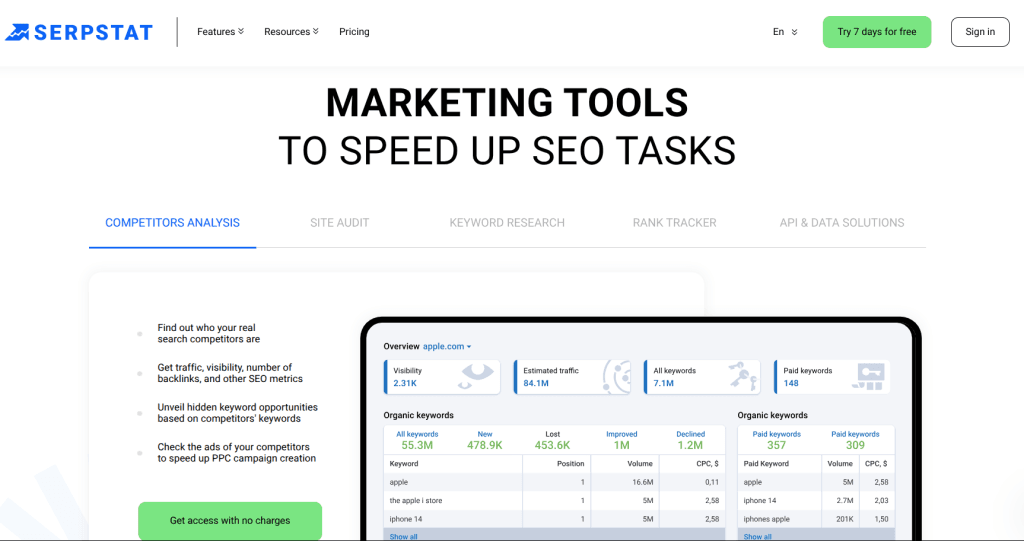
Task: Expand the Resources menu
Action: tap(291, 32)
